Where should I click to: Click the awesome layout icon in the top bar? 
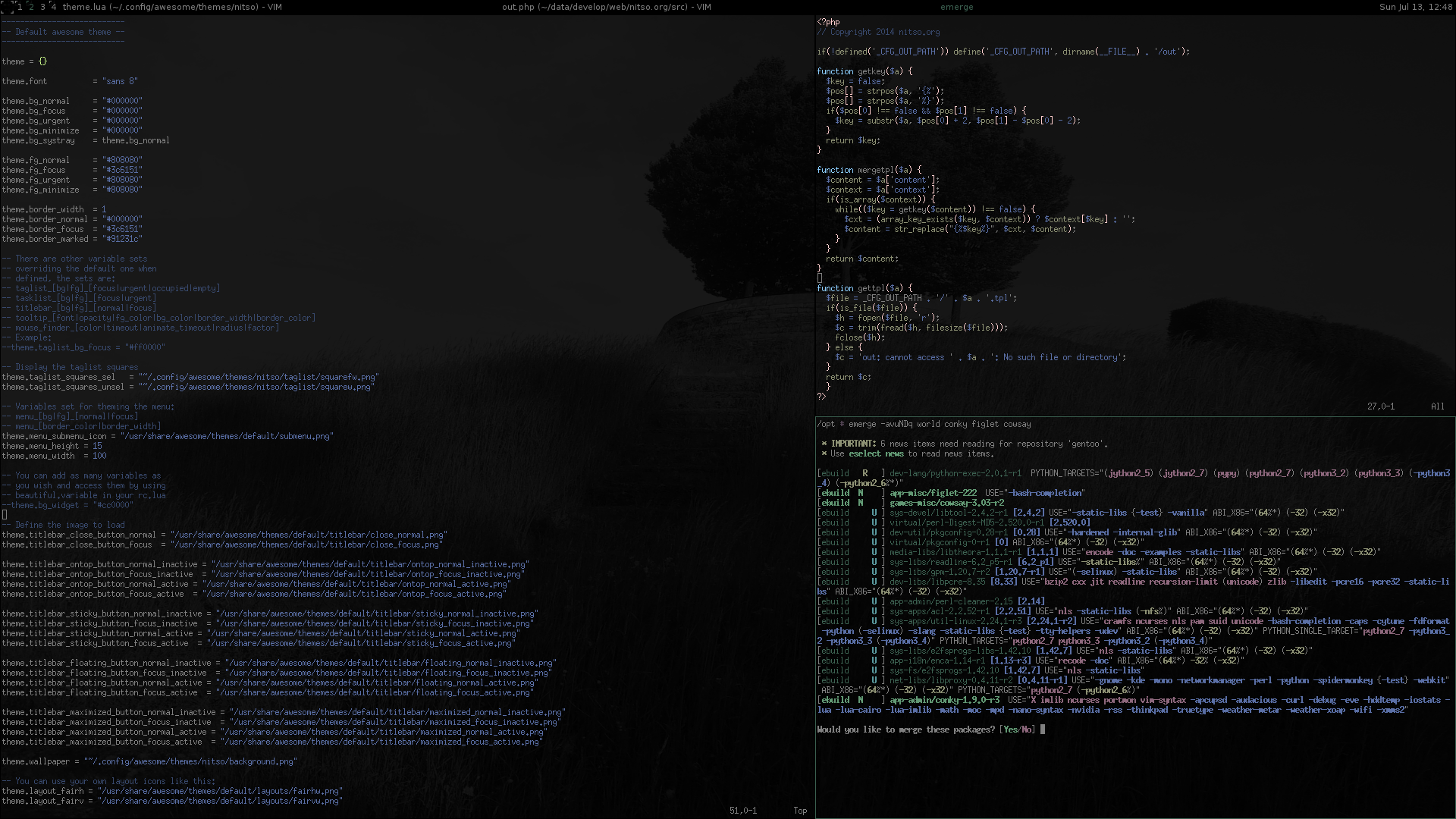7,7
